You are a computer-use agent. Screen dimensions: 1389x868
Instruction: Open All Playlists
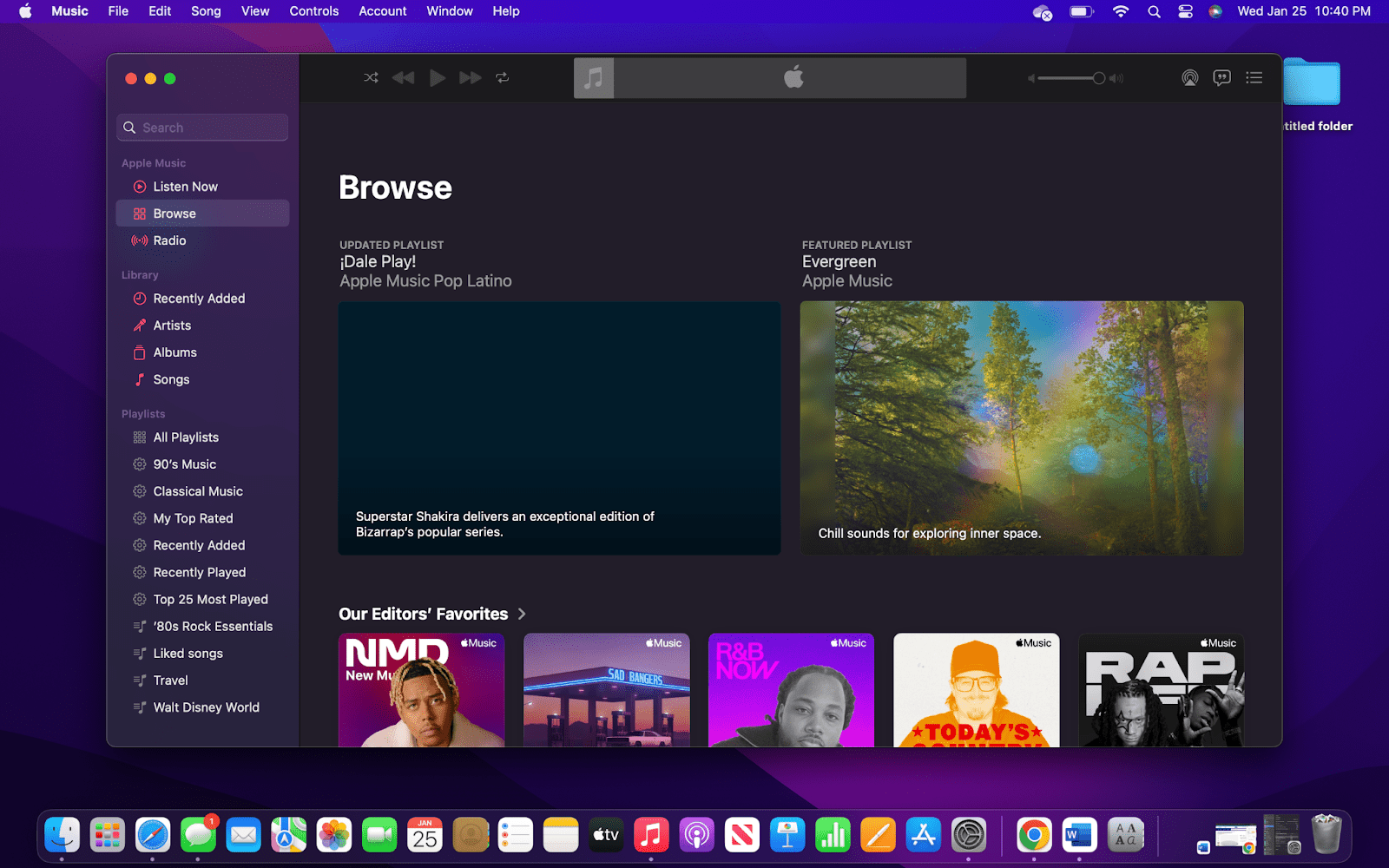click(x=202, y=437)
